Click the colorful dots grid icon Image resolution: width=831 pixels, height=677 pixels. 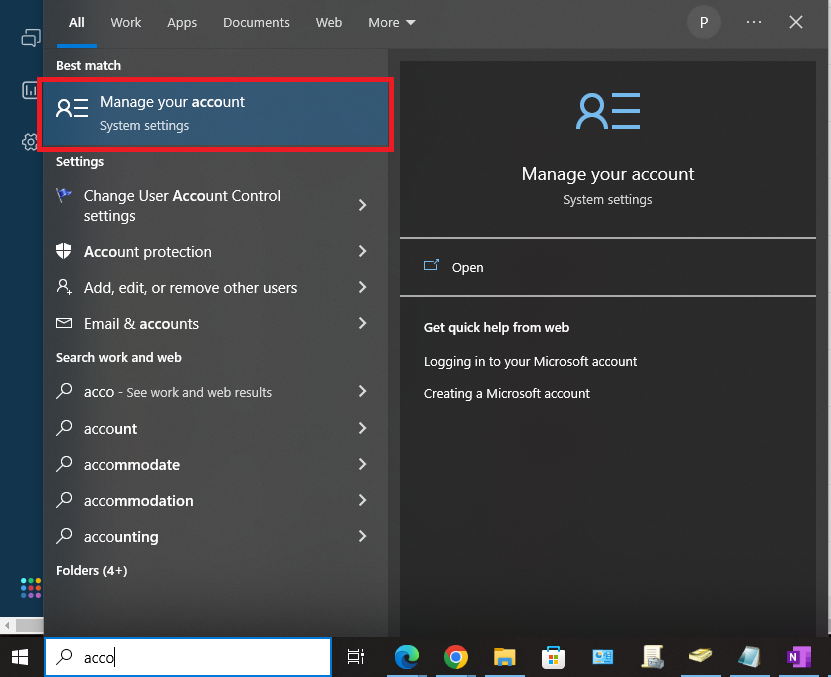(31, 588)
